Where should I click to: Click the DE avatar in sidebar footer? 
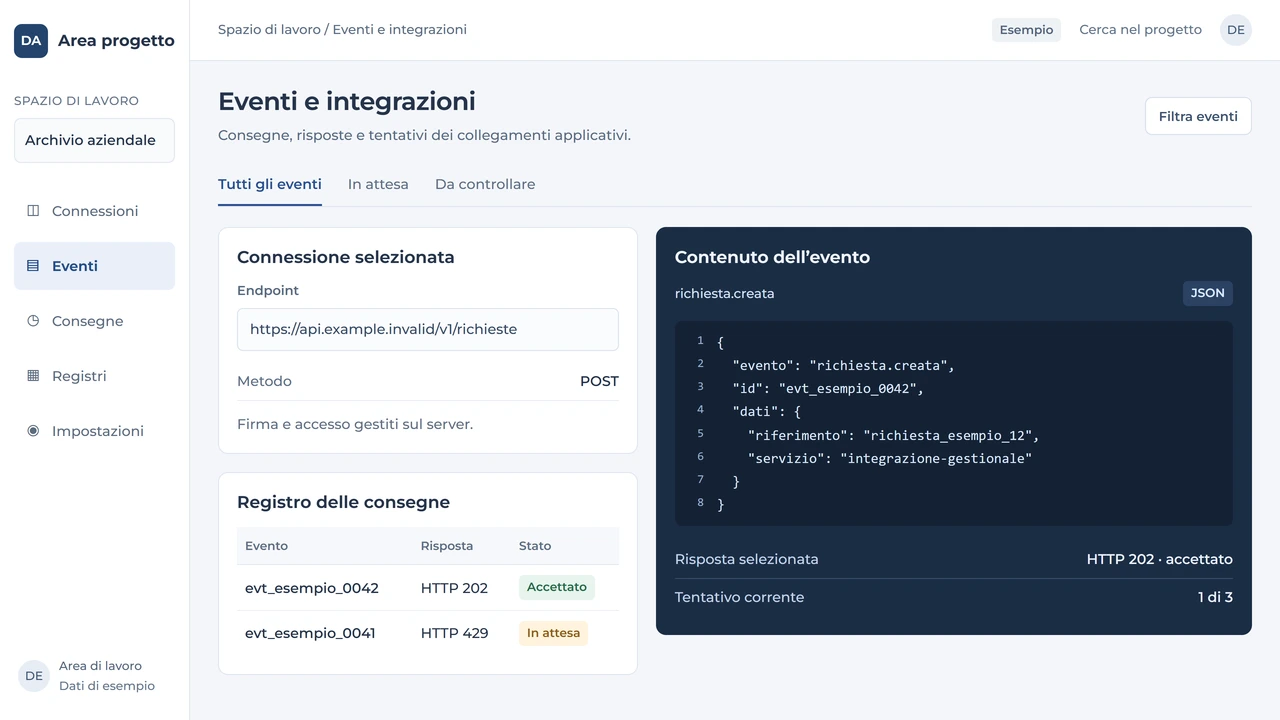coord(34,676)
